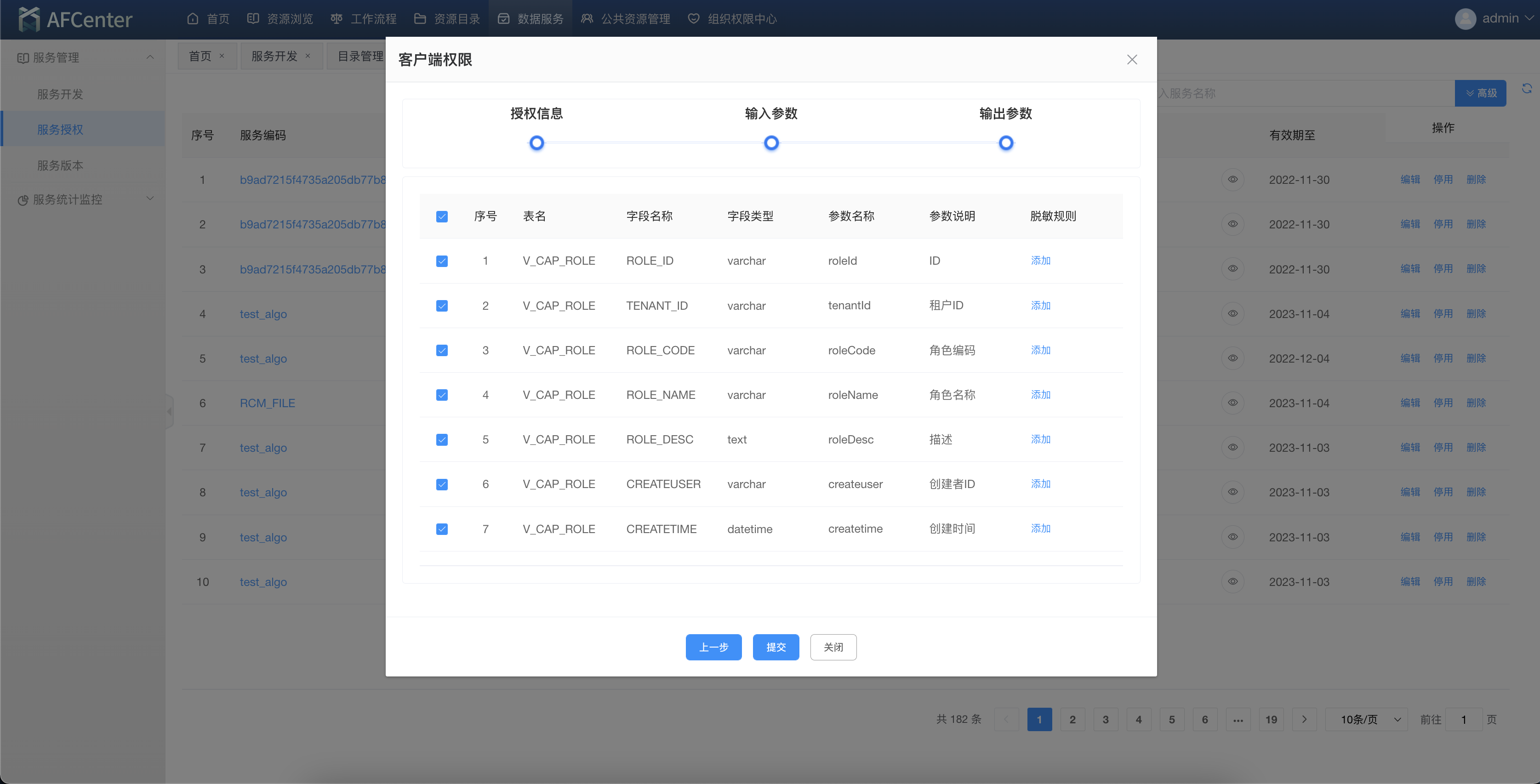
Task: Add a masking rule for TENANT_ID
Action: 1040,305
